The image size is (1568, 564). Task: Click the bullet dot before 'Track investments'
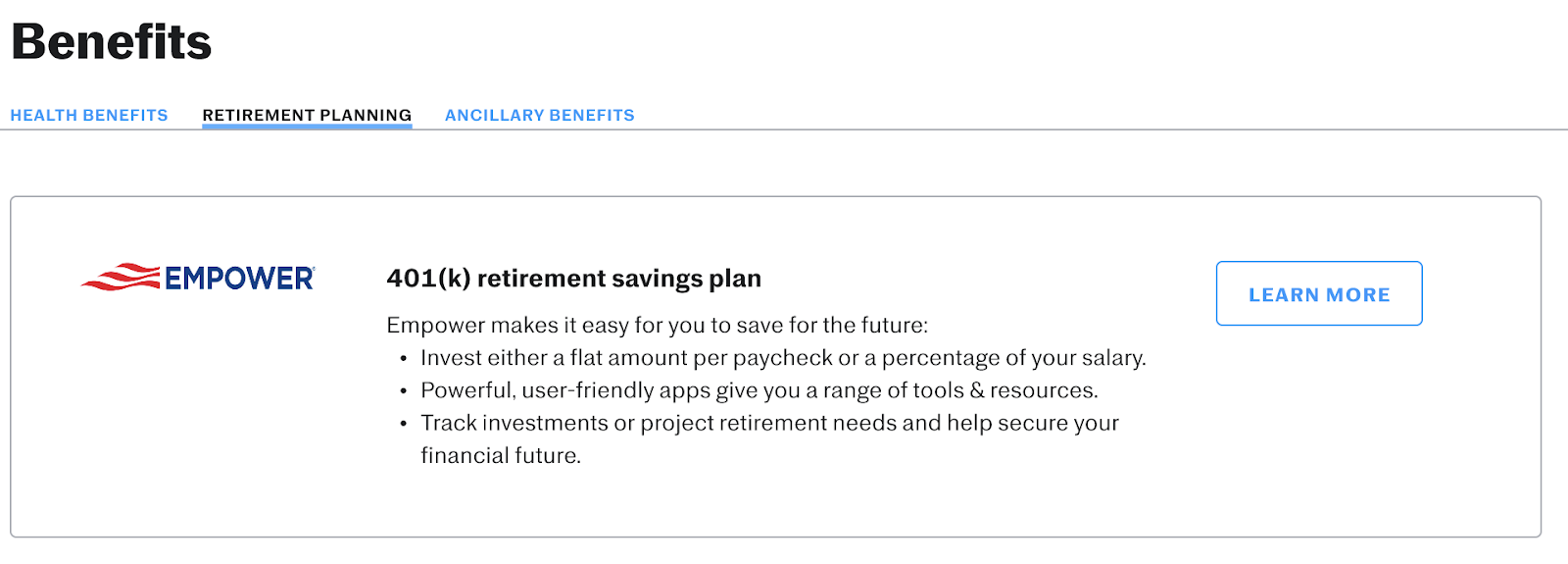coord(403,424)
